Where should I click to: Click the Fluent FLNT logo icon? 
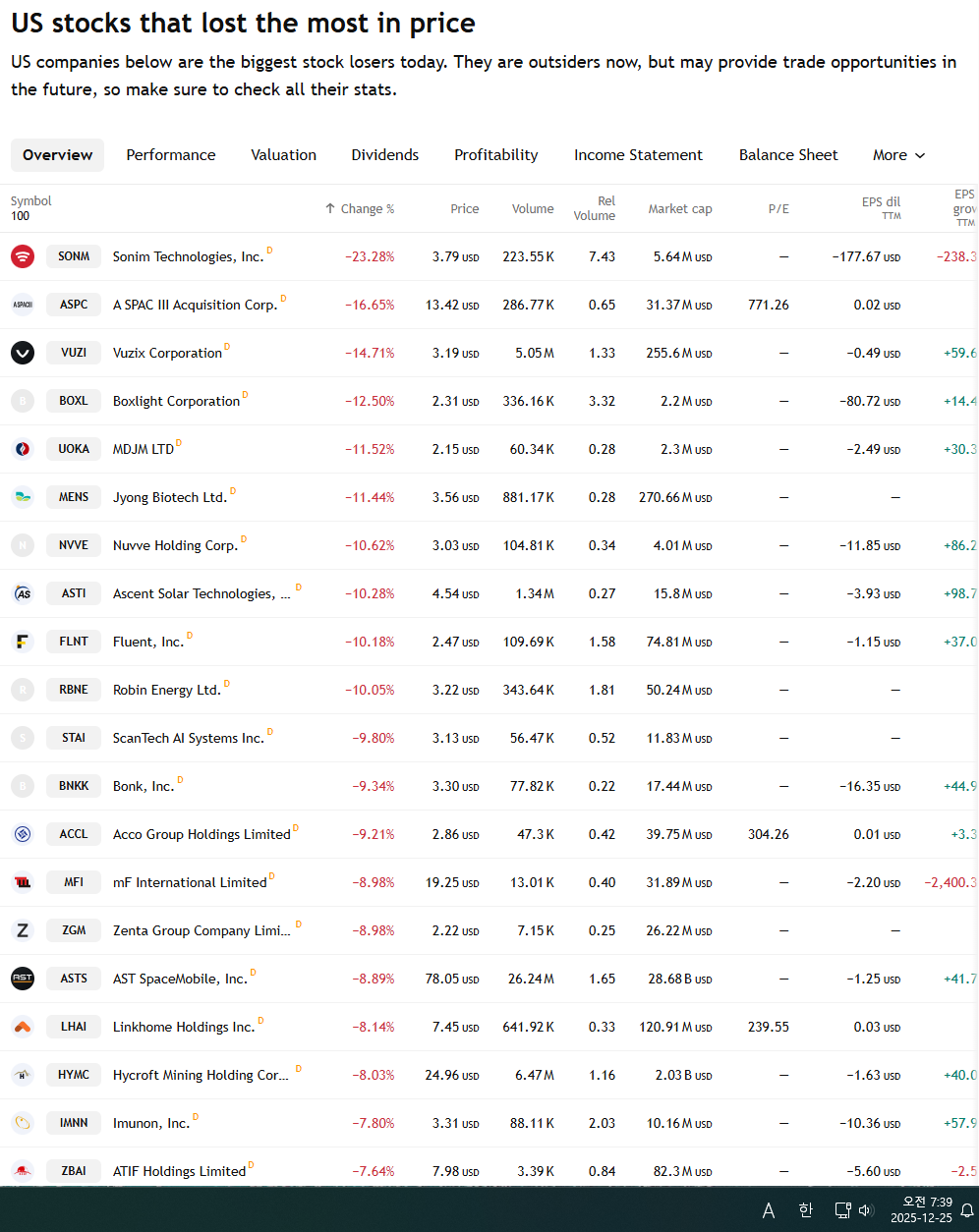coord(23,642)
